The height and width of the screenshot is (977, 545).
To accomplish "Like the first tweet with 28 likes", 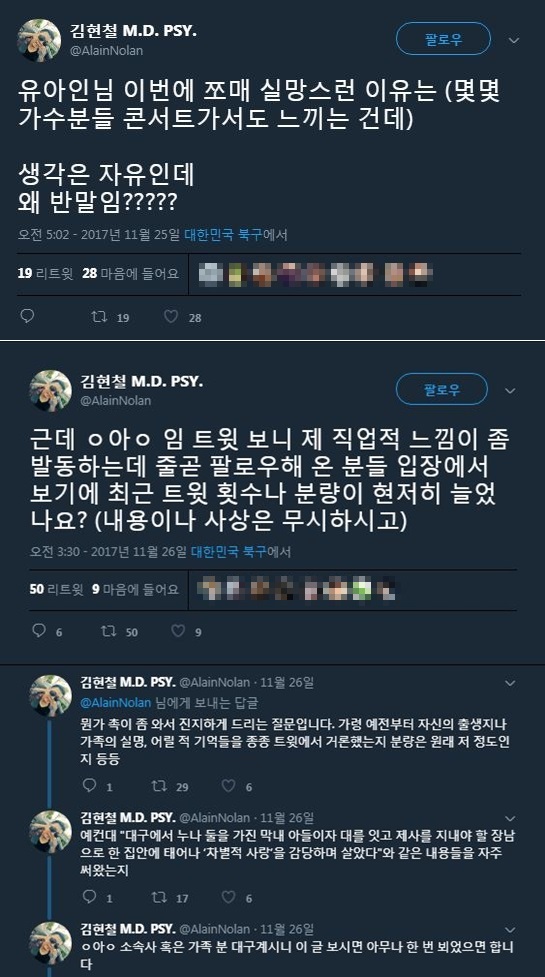I will (x=171, y=317).
